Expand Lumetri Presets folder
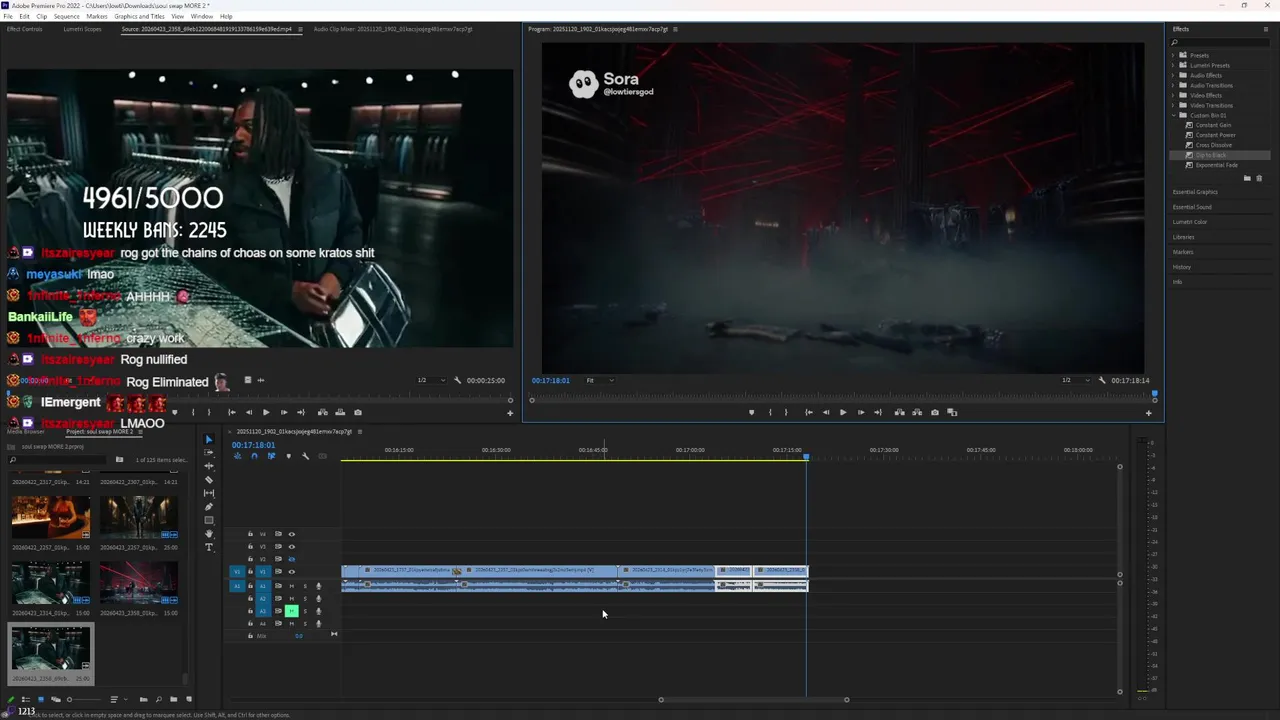Image resolution: width=1280 pixels, height=720 pixels. click(x=1174, y=65)
